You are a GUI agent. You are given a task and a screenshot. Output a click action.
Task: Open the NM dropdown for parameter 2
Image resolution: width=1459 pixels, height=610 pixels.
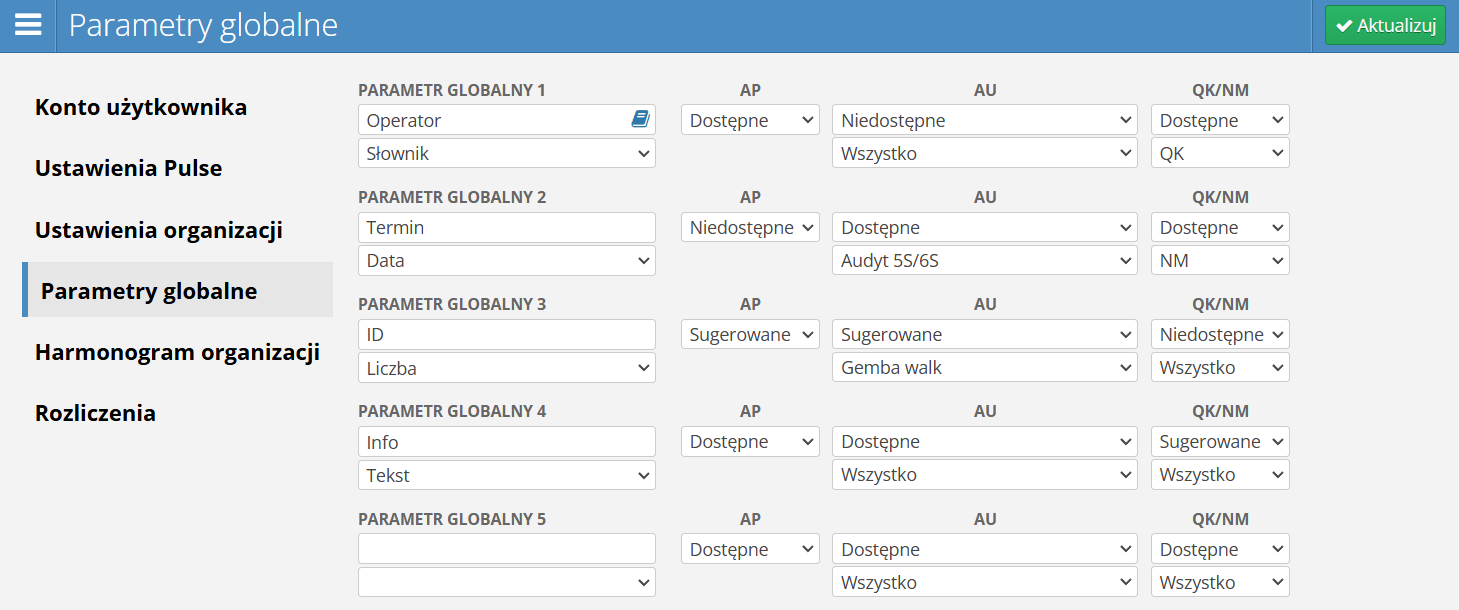click(x=1219, y=261)
